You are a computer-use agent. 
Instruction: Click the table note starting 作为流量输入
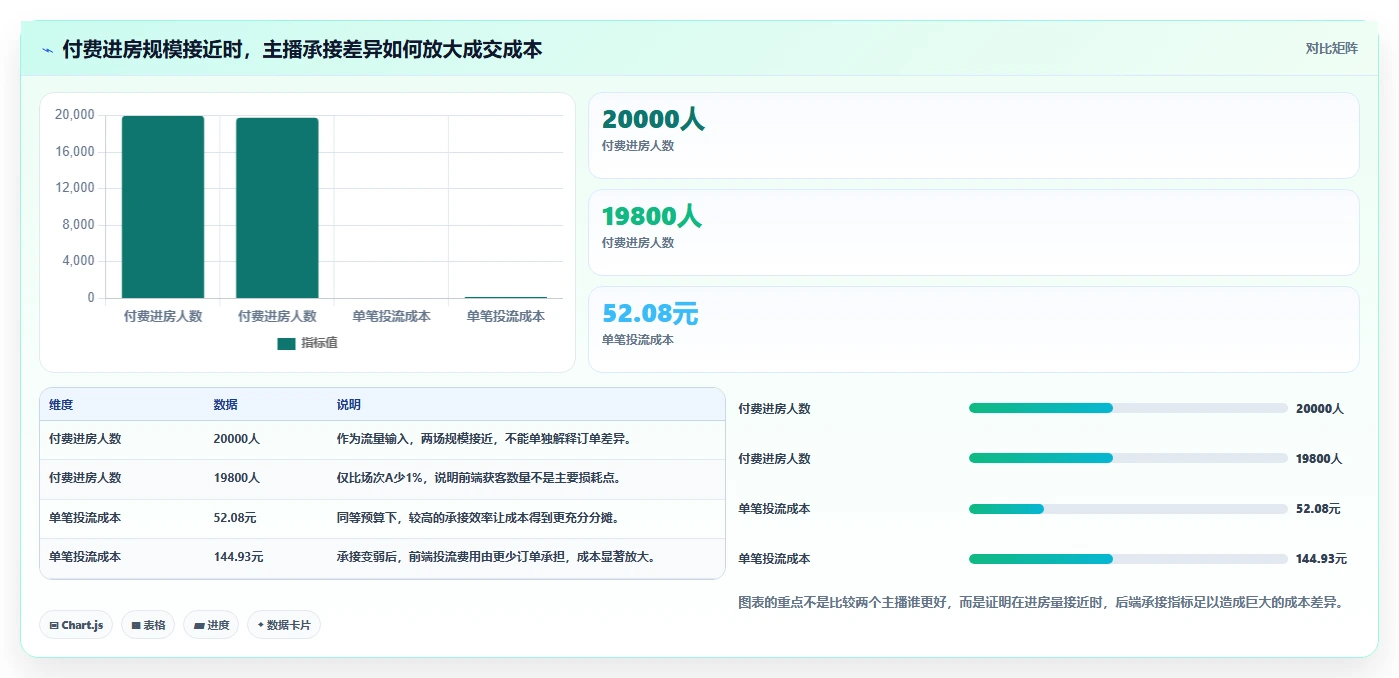484,439
